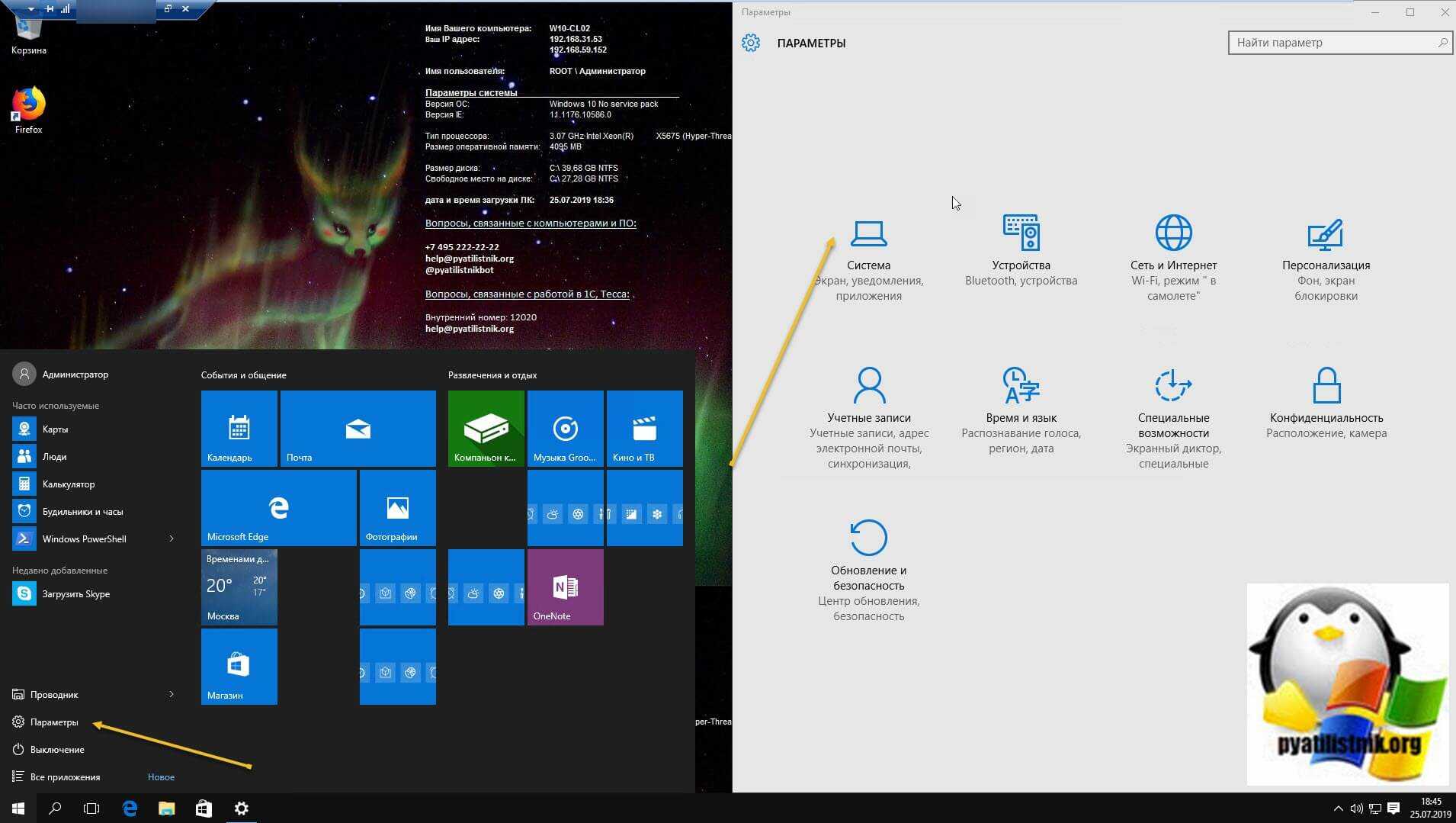Open the Календарь tile
The width and height of the screenshot is (1456, 823).
point(239,429)
